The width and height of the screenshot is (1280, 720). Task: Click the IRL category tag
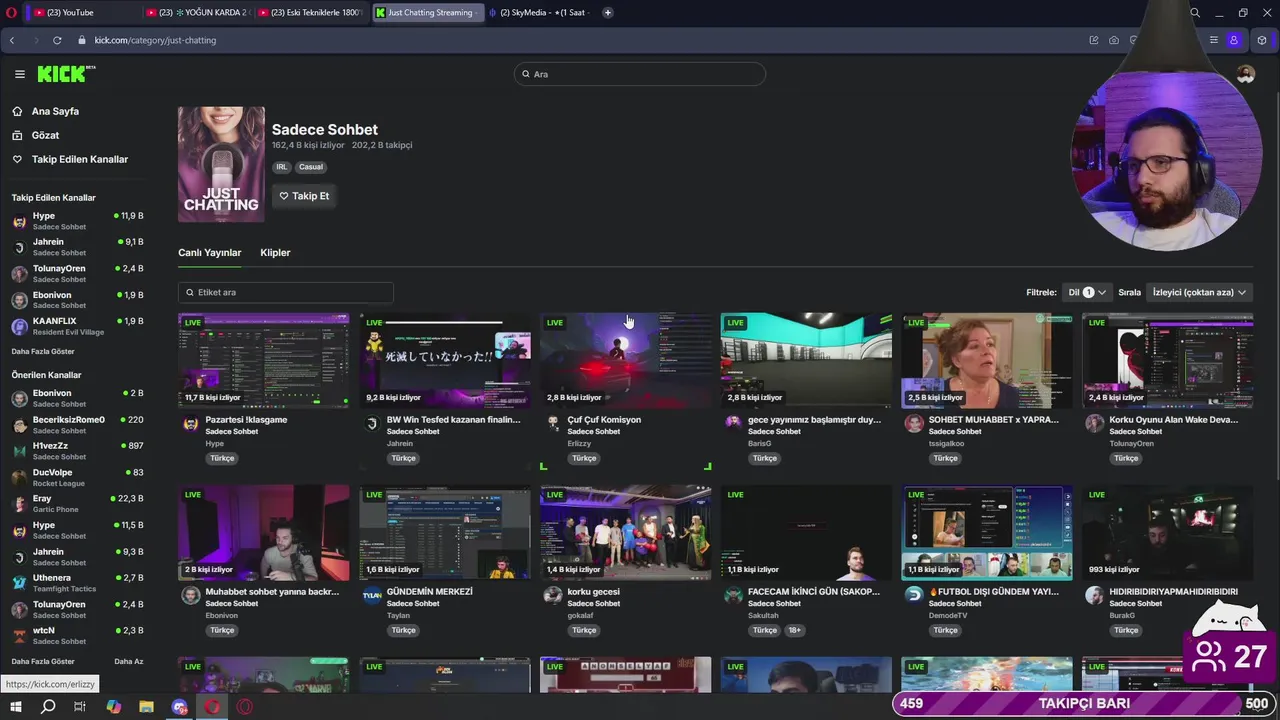pyautogui.click(x=281, y=167)
